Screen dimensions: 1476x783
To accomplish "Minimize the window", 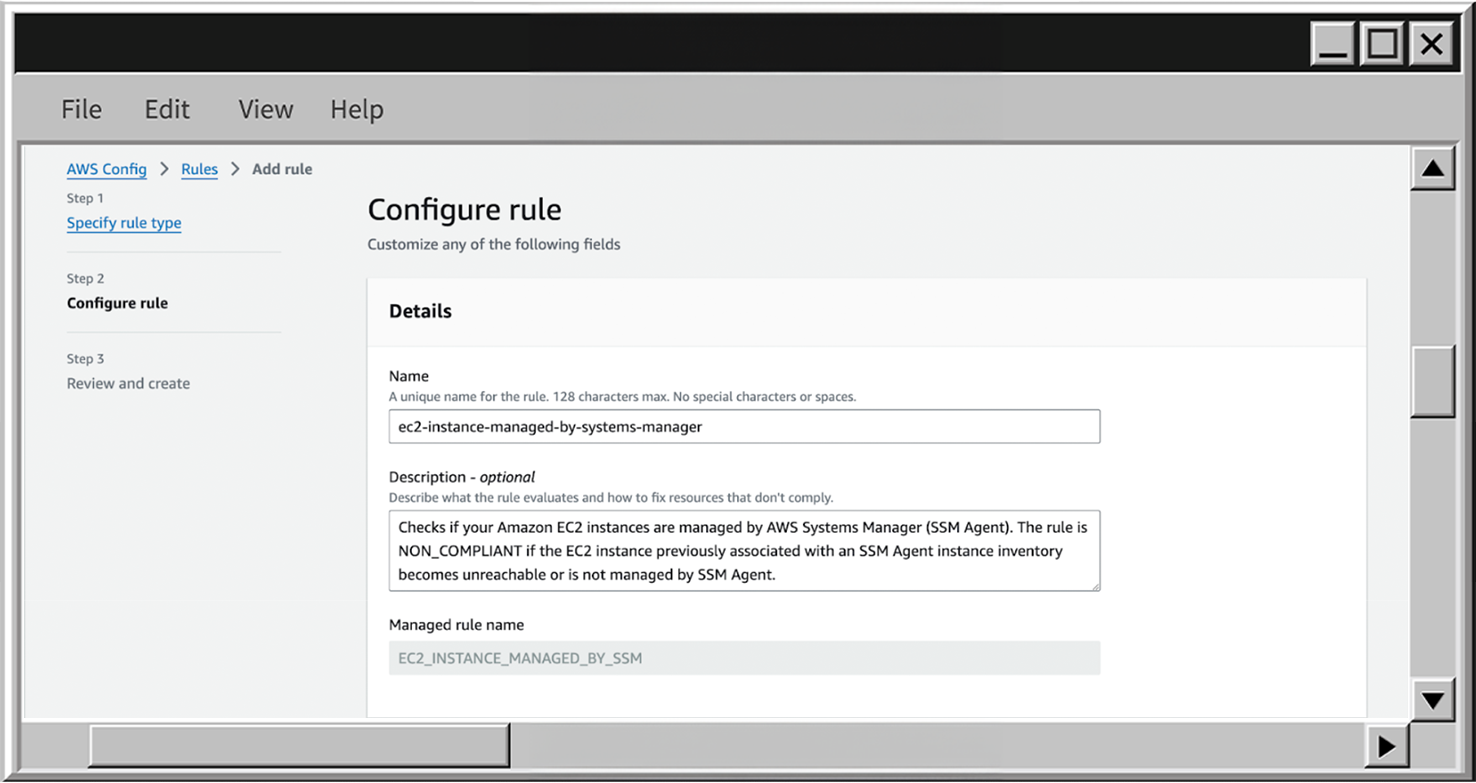I will 1333,45.
